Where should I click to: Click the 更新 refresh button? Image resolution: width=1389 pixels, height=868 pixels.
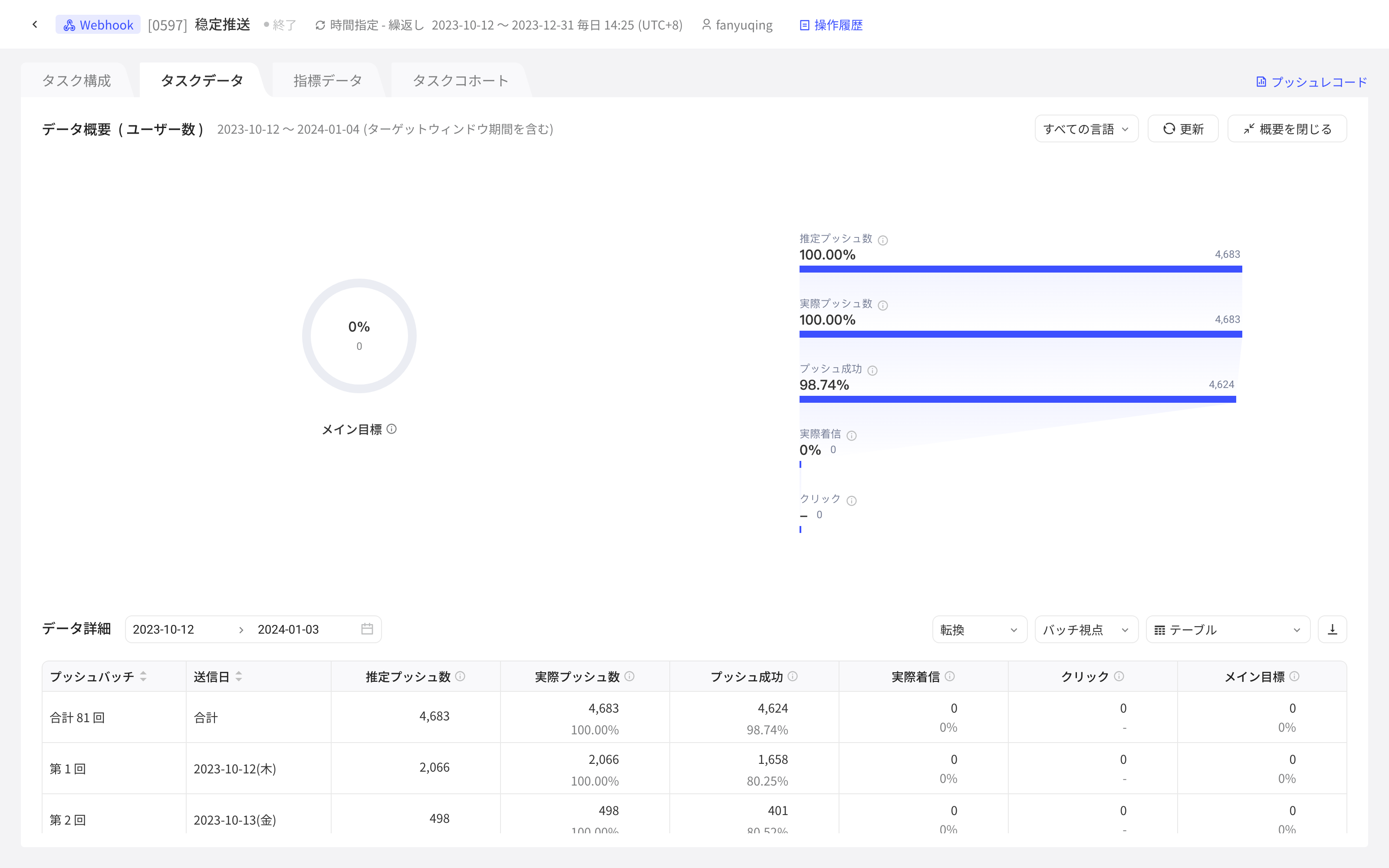1183,128
